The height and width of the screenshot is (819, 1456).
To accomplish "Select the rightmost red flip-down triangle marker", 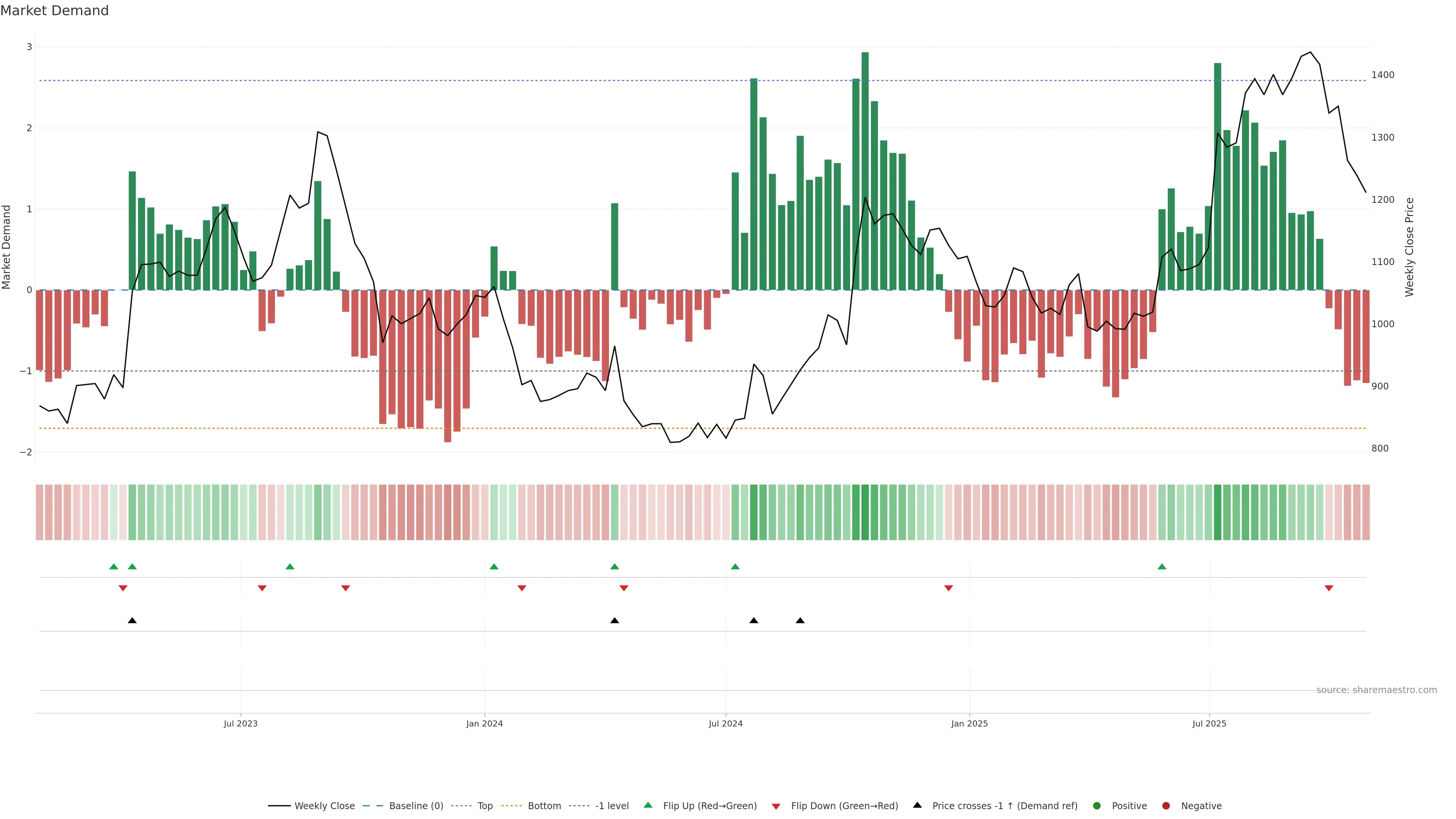I will coord(1329,588).
